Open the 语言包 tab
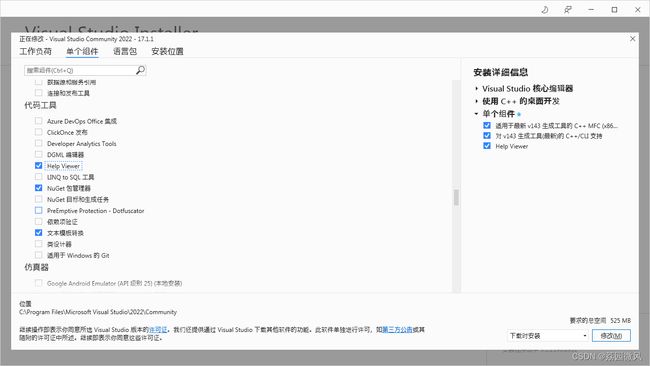The height and width of the screenshot is (366, 650). [125, 51]
